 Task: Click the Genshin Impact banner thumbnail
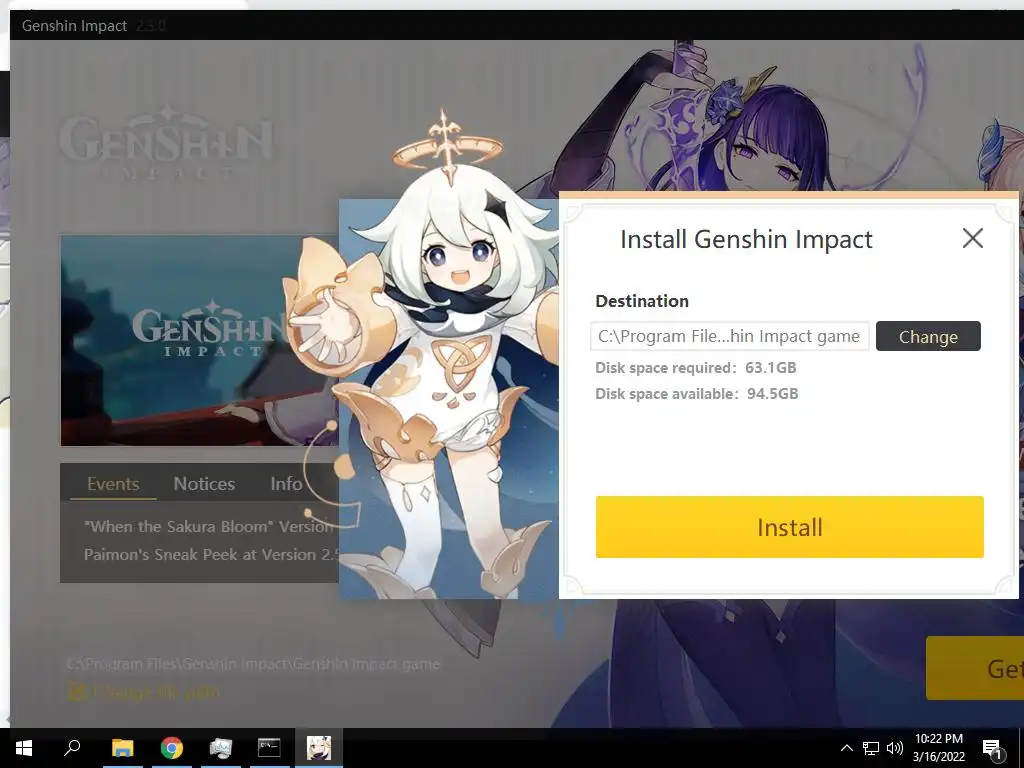(200, 340)
